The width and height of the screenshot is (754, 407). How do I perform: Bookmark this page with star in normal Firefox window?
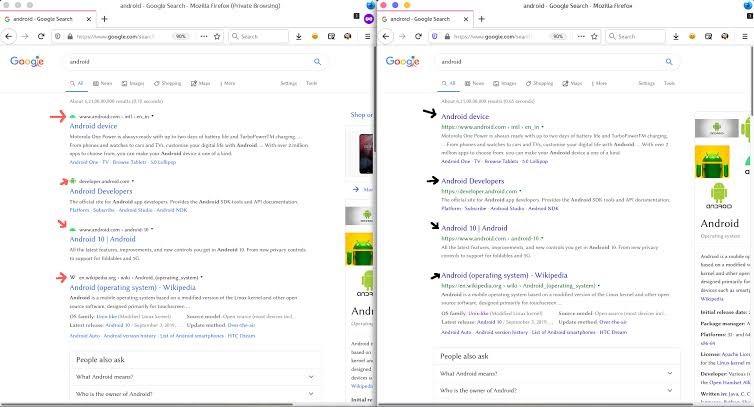pos(594,36)
